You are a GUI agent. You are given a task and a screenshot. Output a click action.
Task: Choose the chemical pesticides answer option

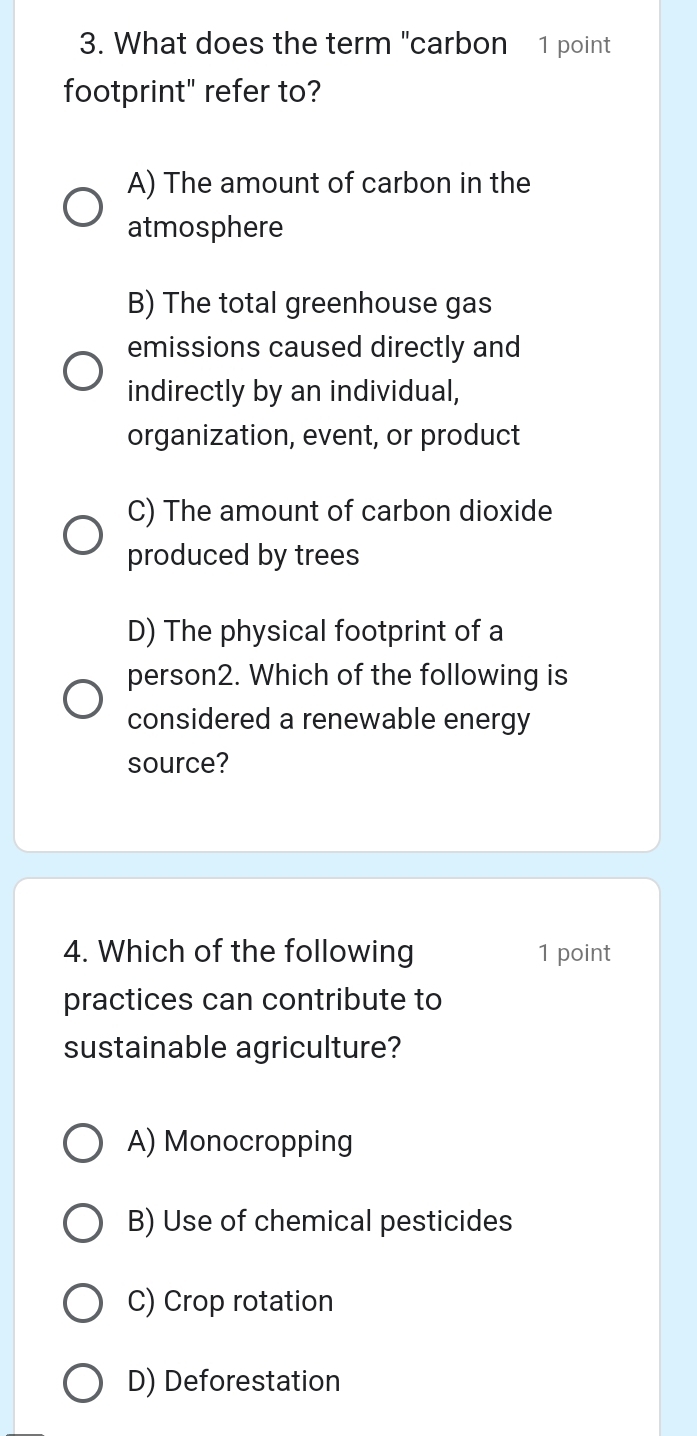click(x=82, y=1222)
